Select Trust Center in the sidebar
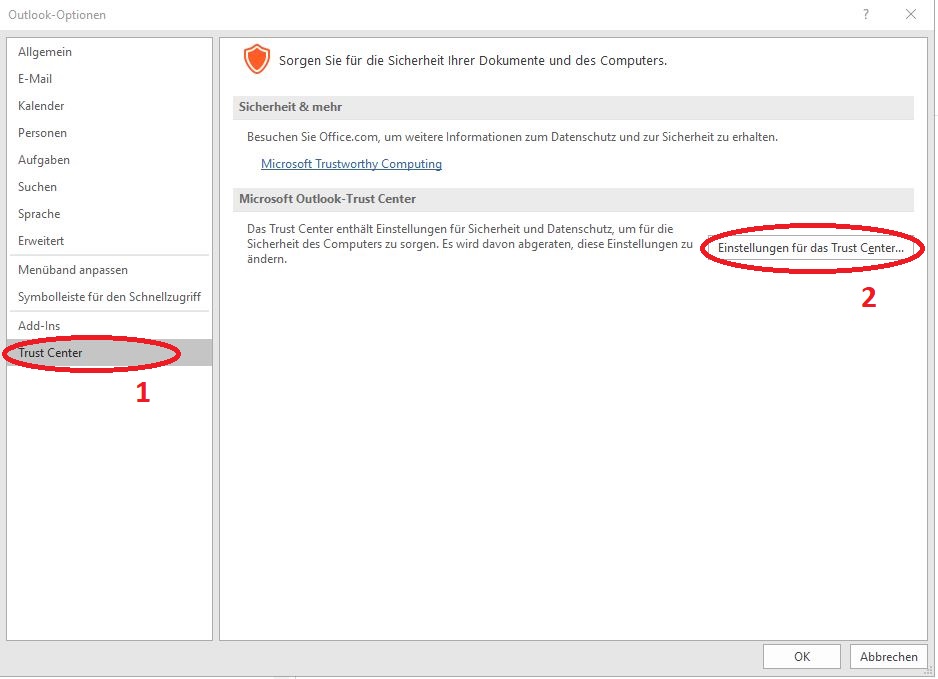938x679 pixels. [109, 352]
